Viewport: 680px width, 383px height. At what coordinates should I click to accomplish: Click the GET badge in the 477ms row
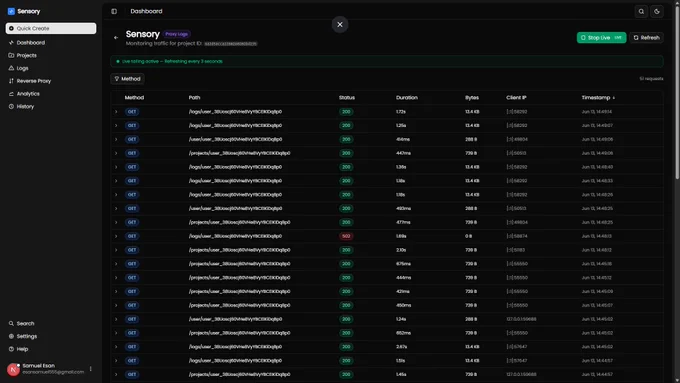tap(132, 223)
